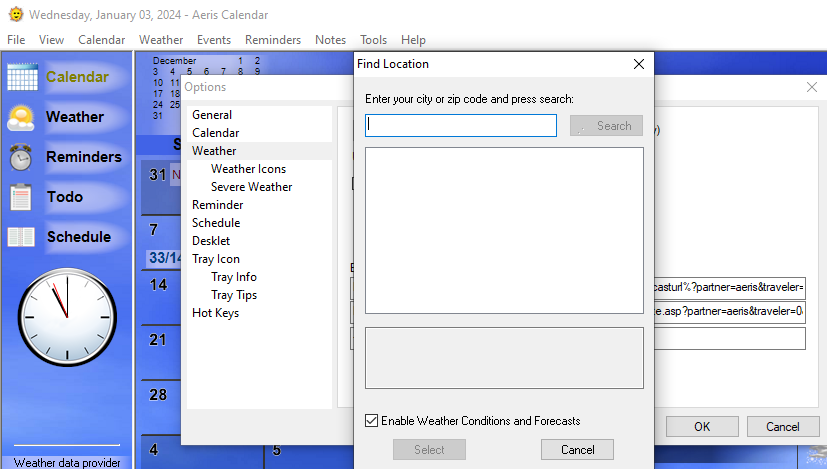The height and width of the screenshot is (469, 827).
Task: Toggle Enable Weather Conditions and Forecasts checkbox
Action: (371, 420)
